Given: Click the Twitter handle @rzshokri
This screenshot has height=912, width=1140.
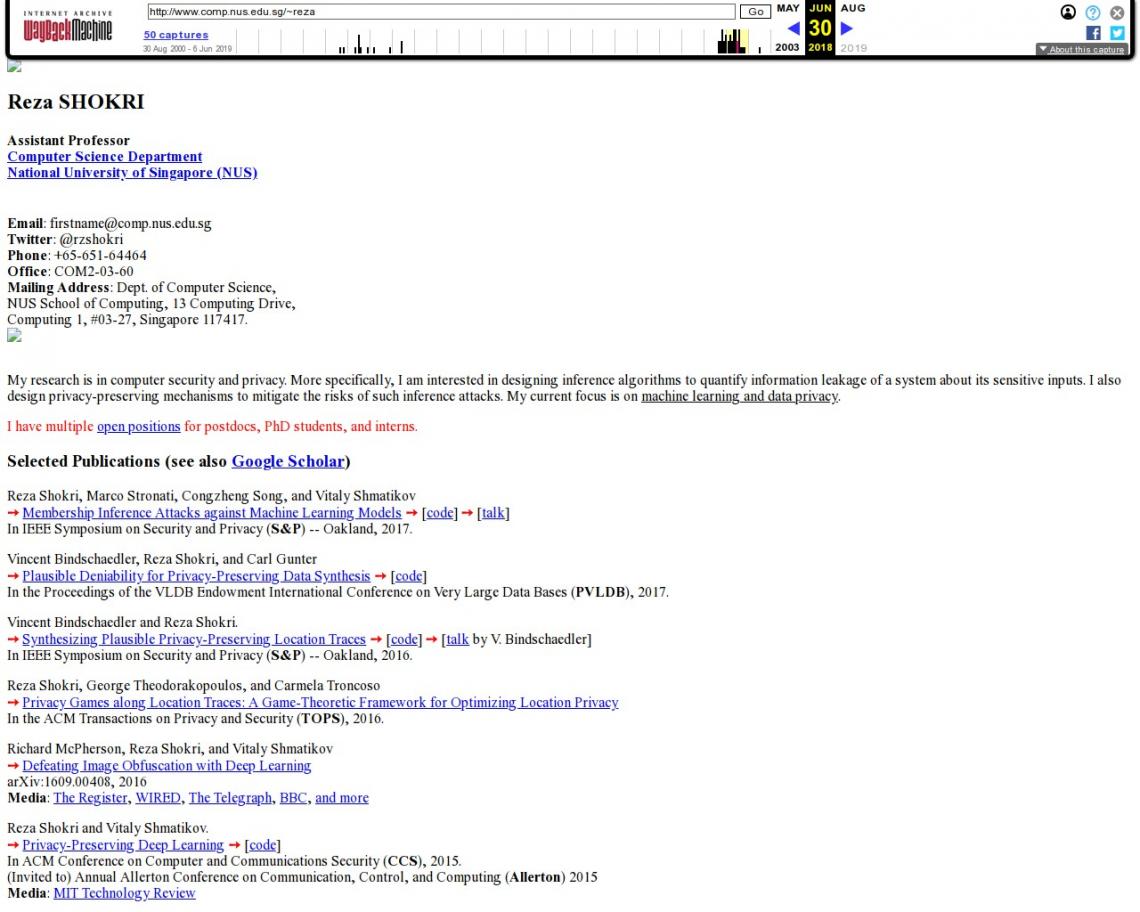Looking at the screenshot, I should (91, 239).
